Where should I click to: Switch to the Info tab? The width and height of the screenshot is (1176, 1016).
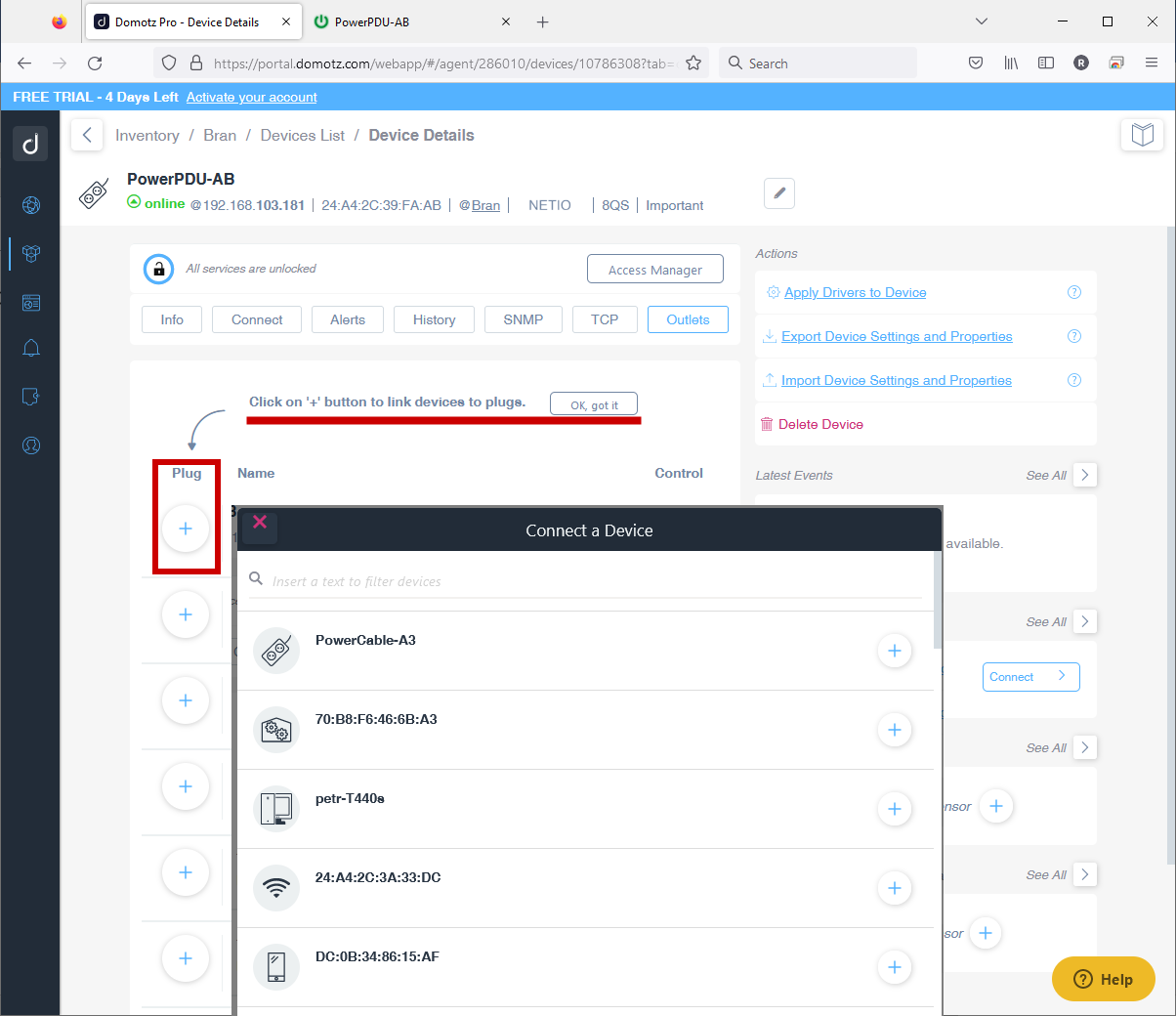[x=172, y=319]
